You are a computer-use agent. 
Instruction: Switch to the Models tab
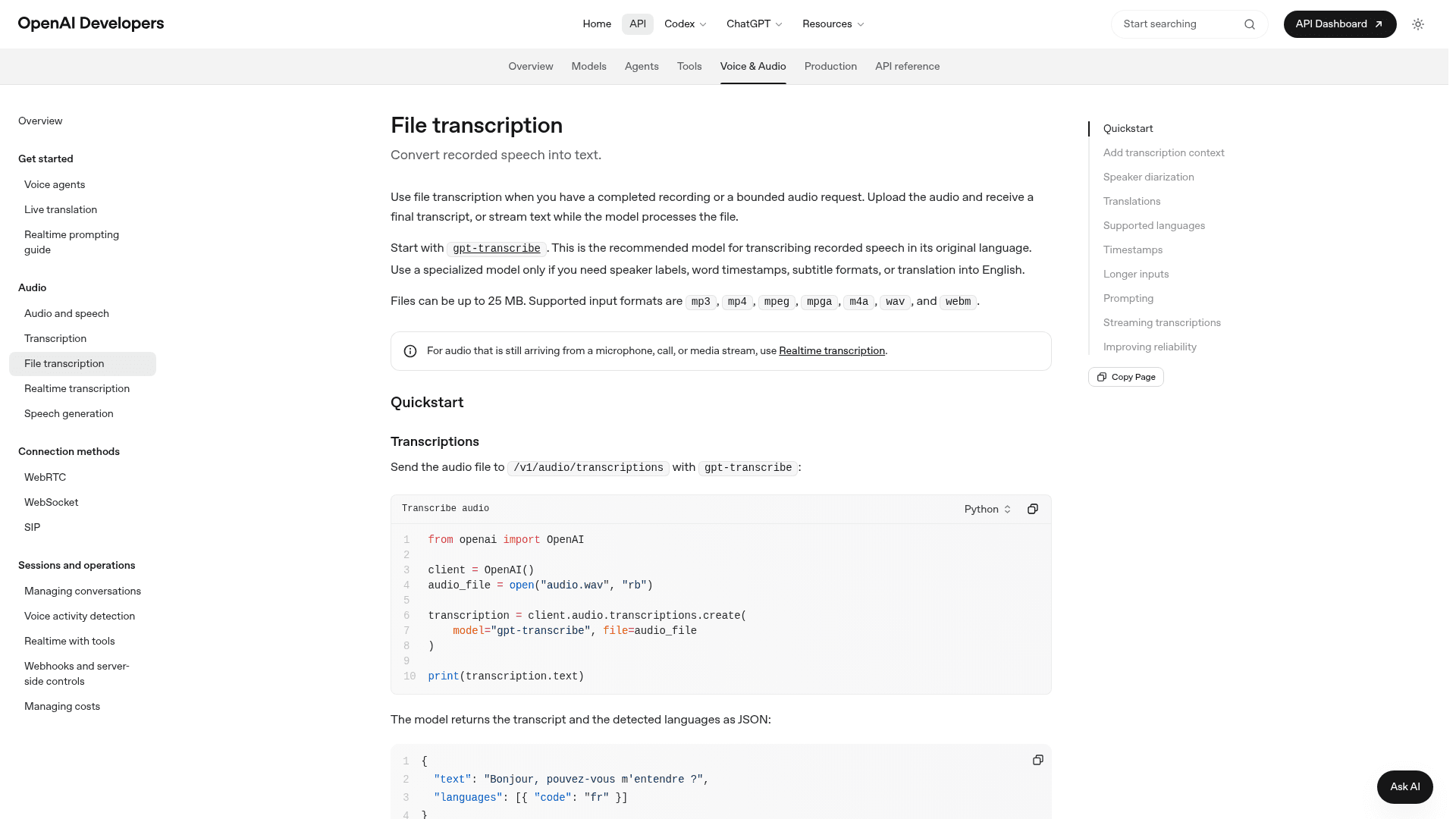pyautogui.click(x=589, y=67)
